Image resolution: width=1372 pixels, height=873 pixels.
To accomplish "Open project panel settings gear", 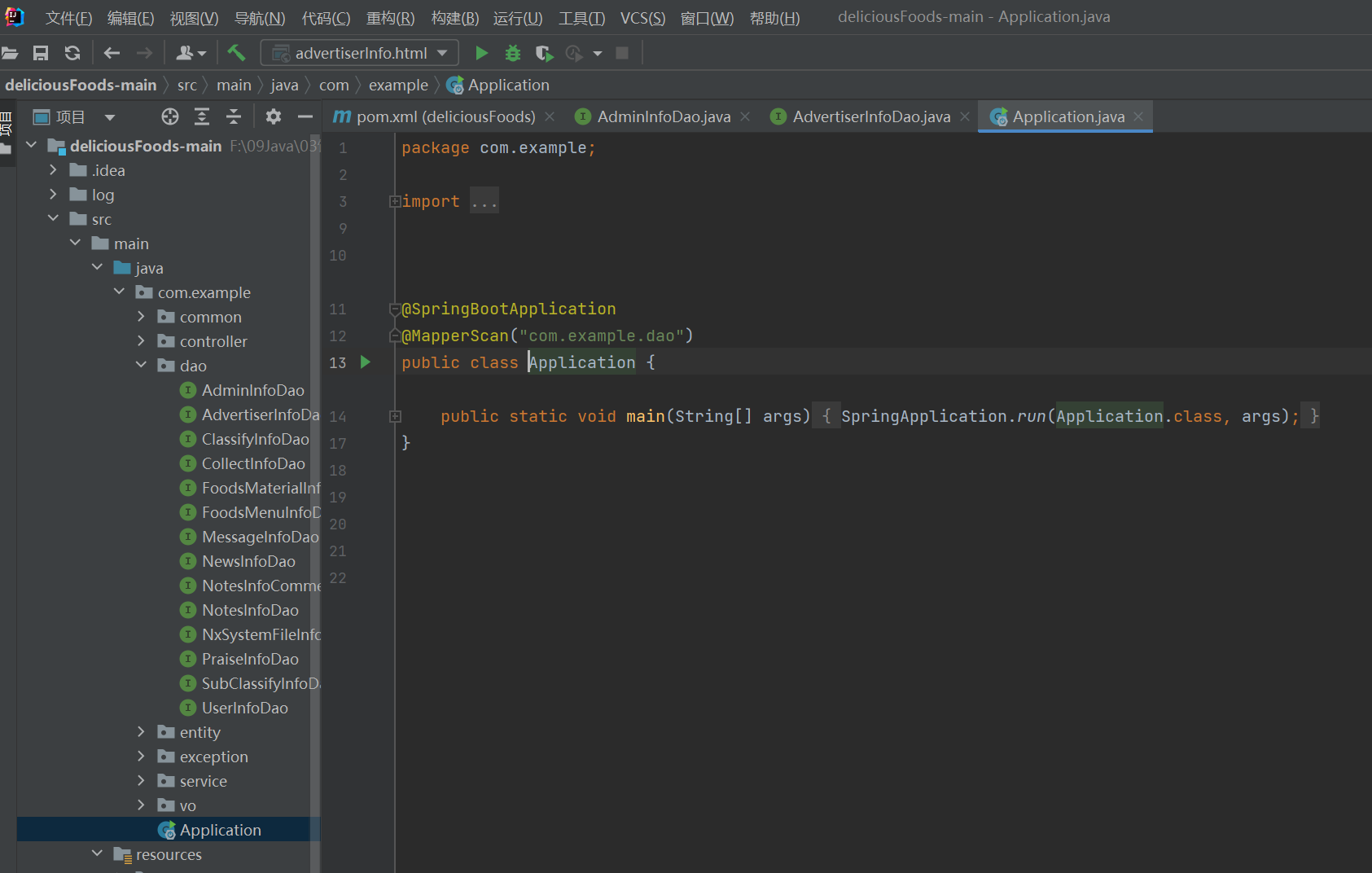I will click(274, 116).
